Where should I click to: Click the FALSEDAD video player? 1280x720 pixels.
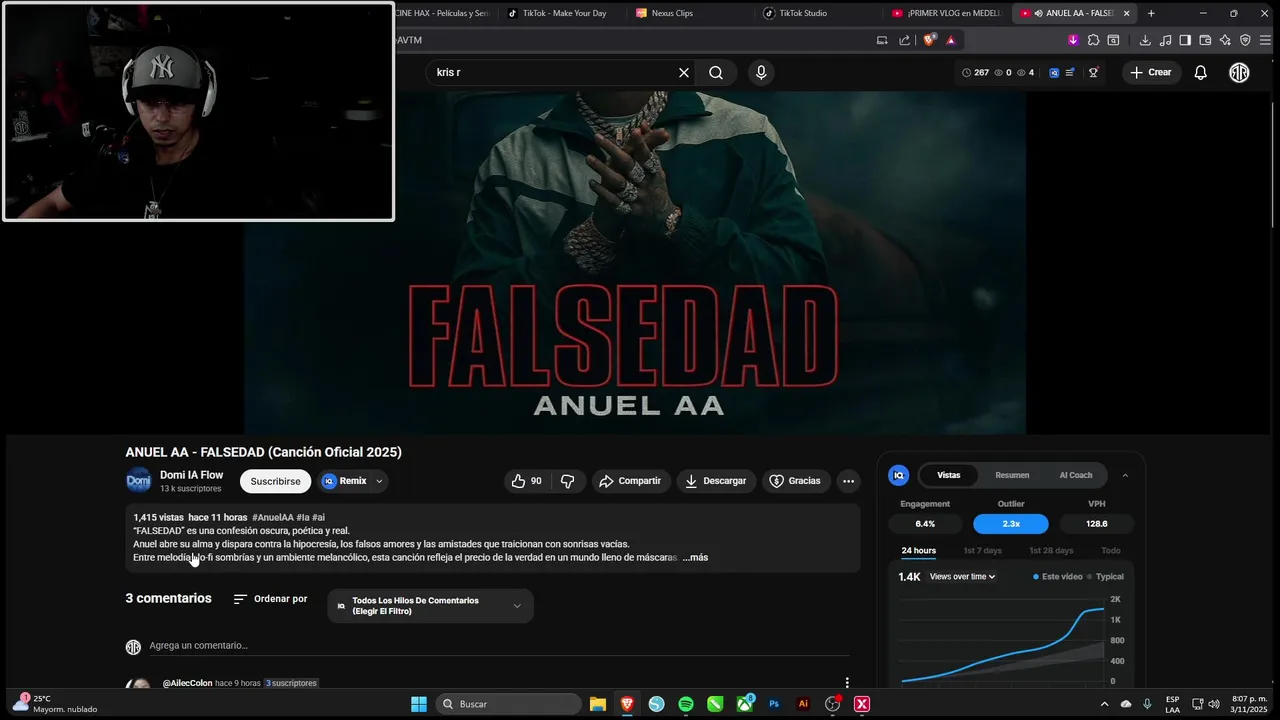(635, 262)
